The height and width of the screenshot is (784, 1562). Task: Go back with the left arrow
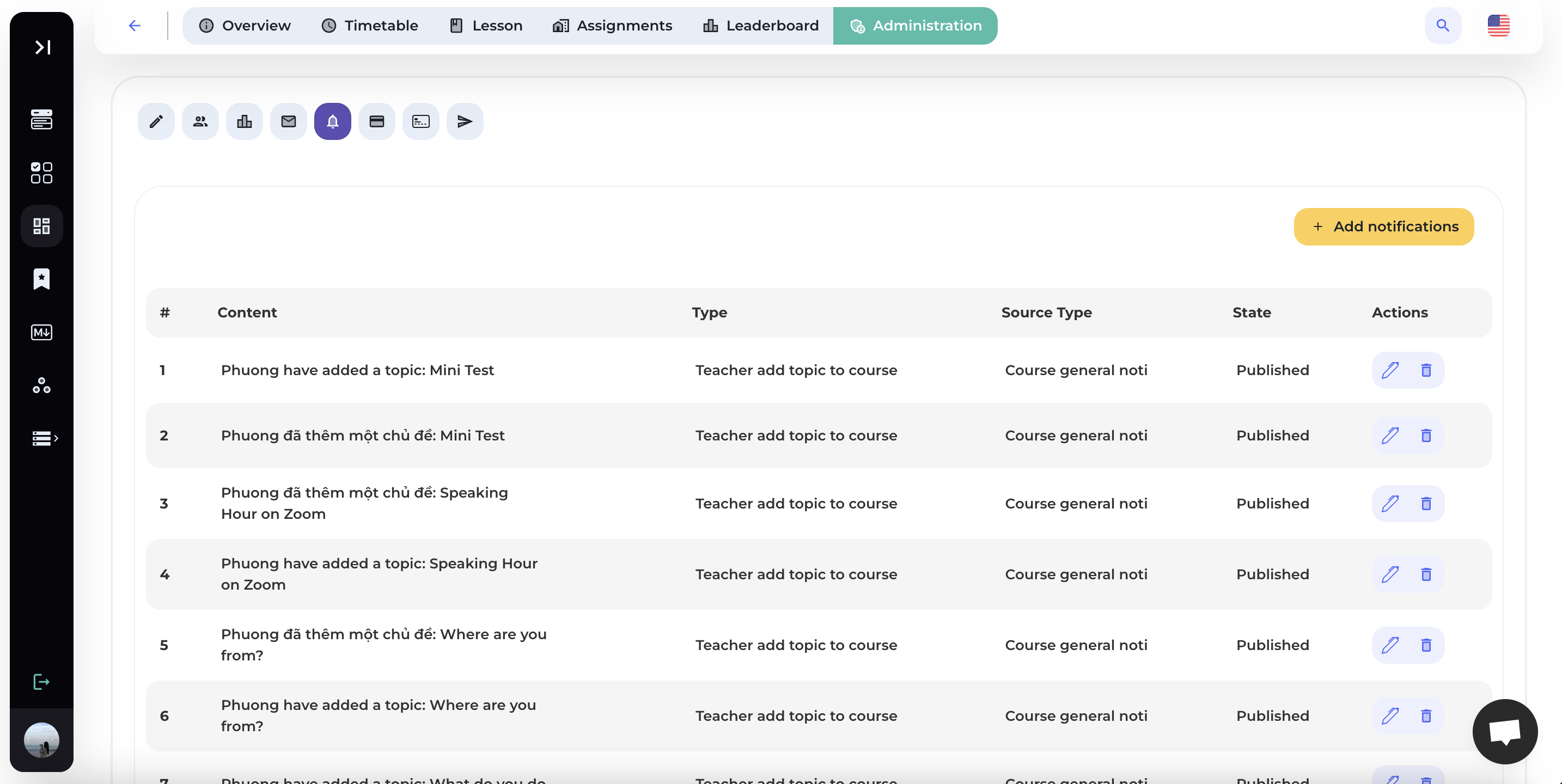135,26
